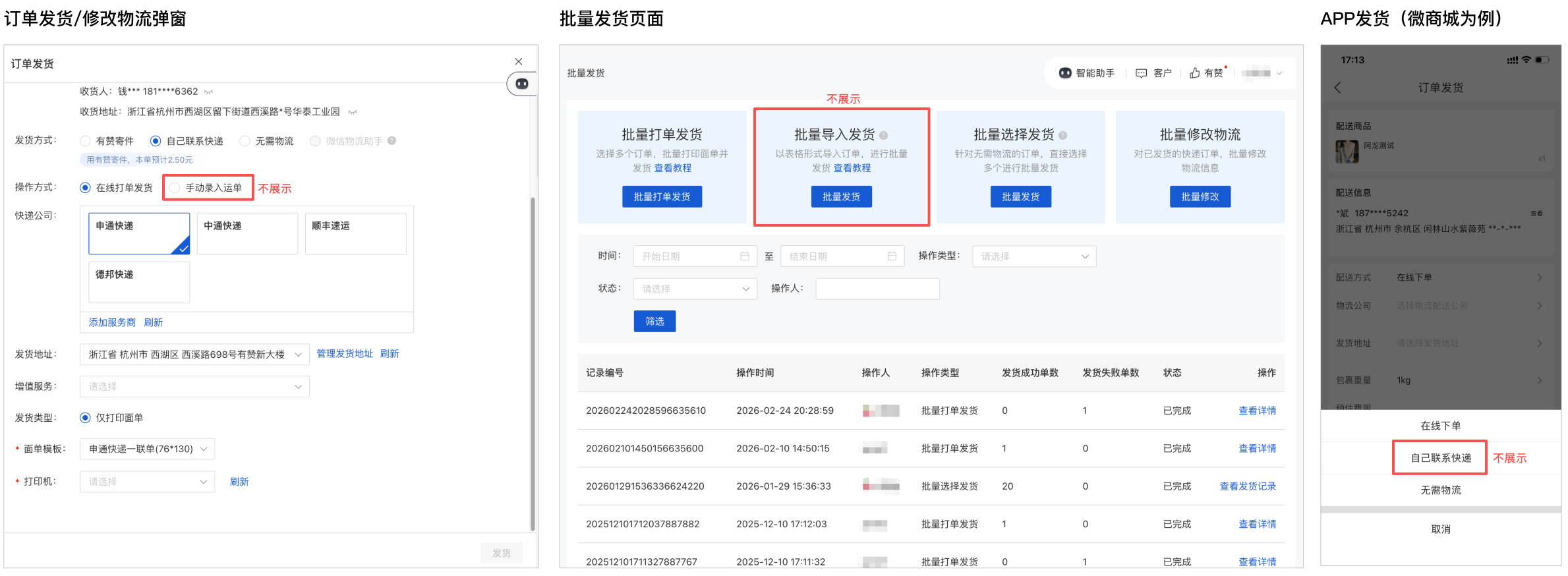Tap the back arrow in the mobile app header
Image resolution: width=1568 pixels, height=576 pixels.
tap(1337, 88)
